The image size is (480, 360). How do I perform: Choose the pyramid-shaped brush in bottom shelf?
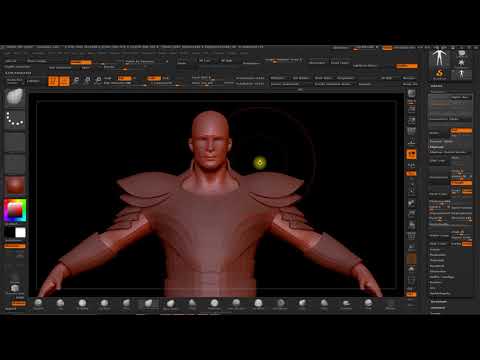[x=192, y=303]
